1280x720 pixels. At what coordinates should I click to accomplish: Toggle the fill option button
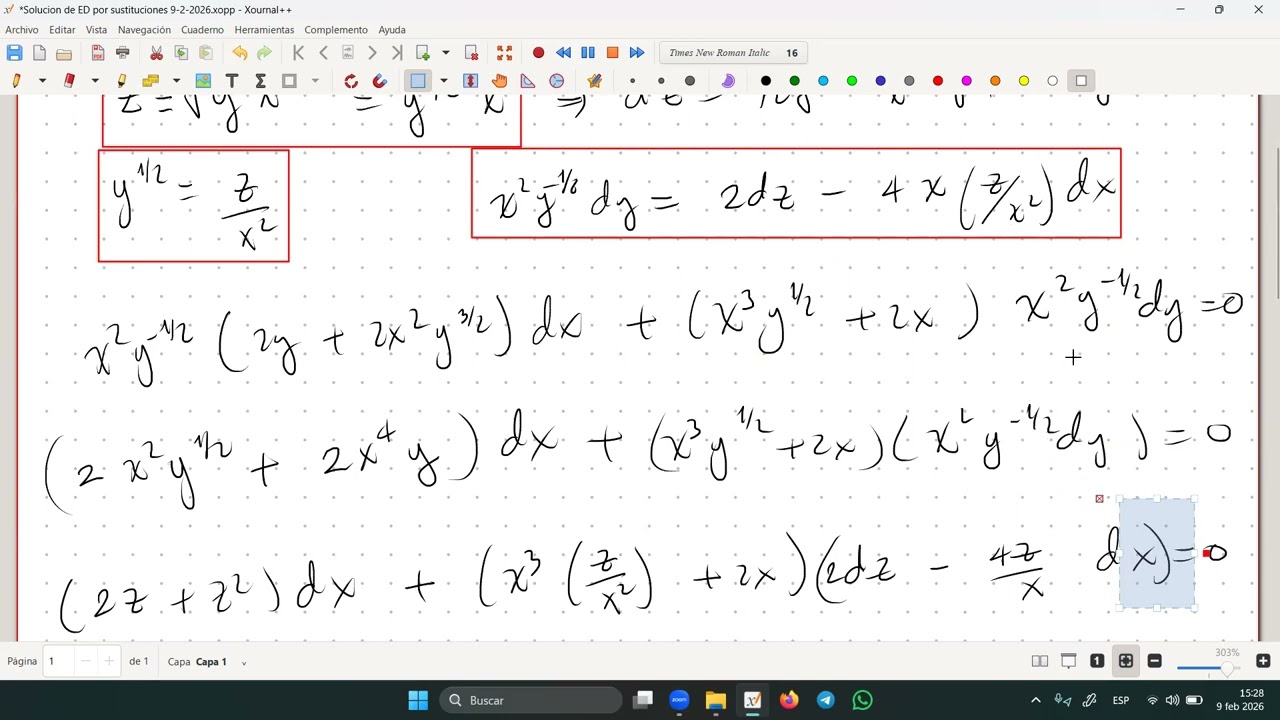(x=728, y=81)
